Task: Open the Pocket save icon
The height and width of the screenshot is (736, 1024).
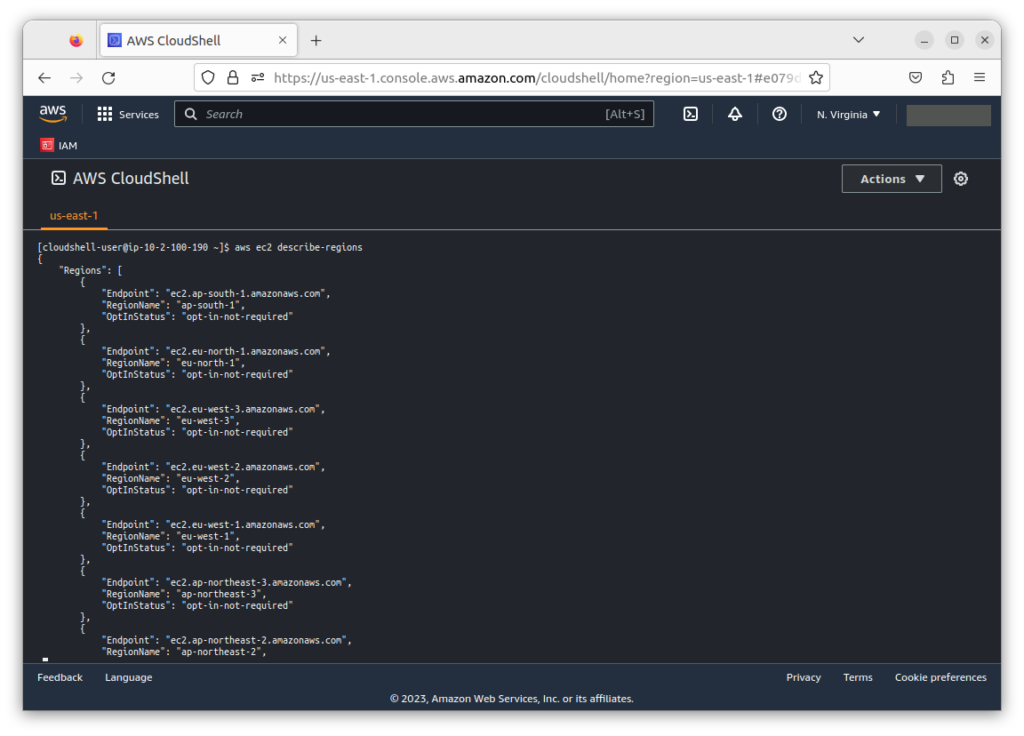Action: pyautogui.click(x=916, y=78)
